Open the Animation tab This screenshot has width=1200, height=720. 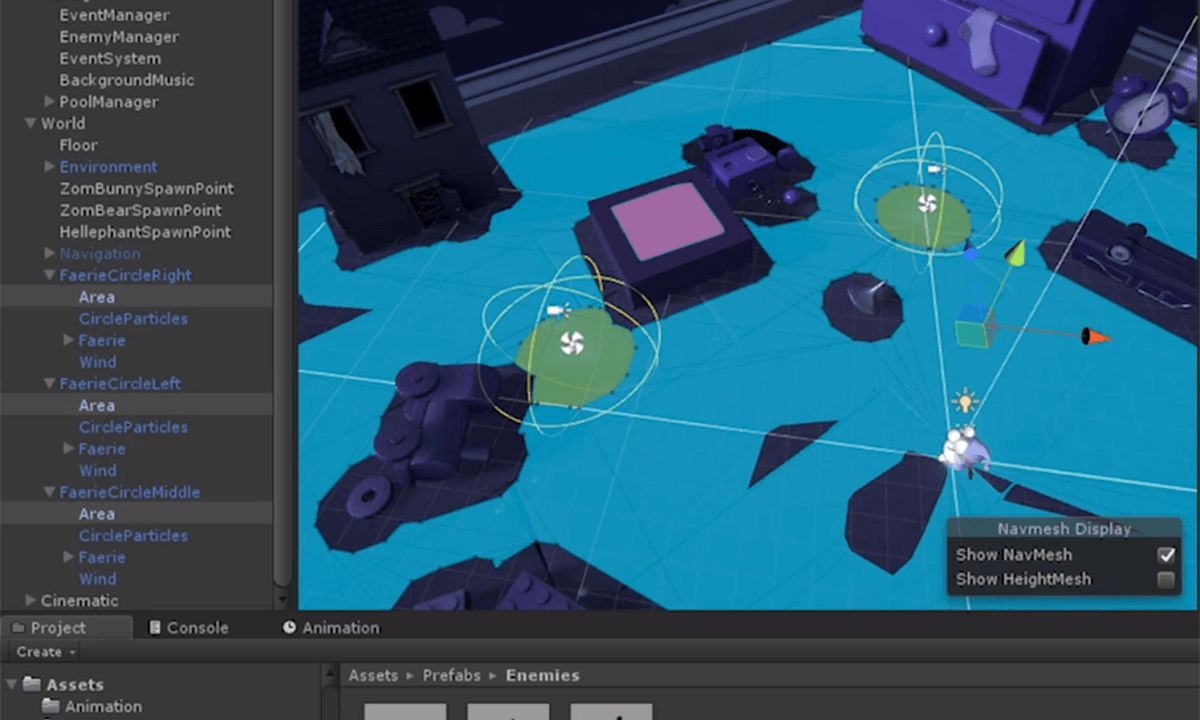tap(331, 628)
